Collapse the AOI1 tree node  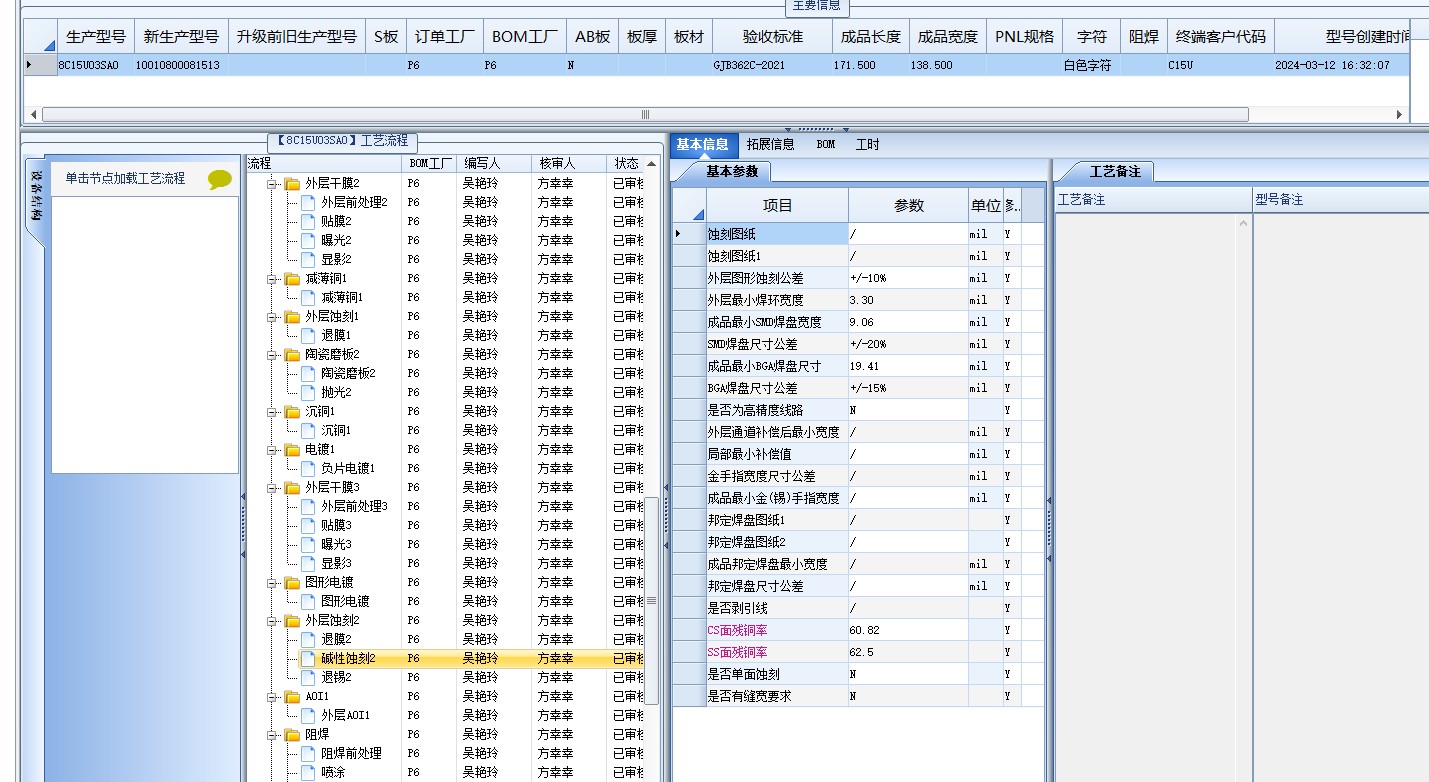(x=271, y=697)
